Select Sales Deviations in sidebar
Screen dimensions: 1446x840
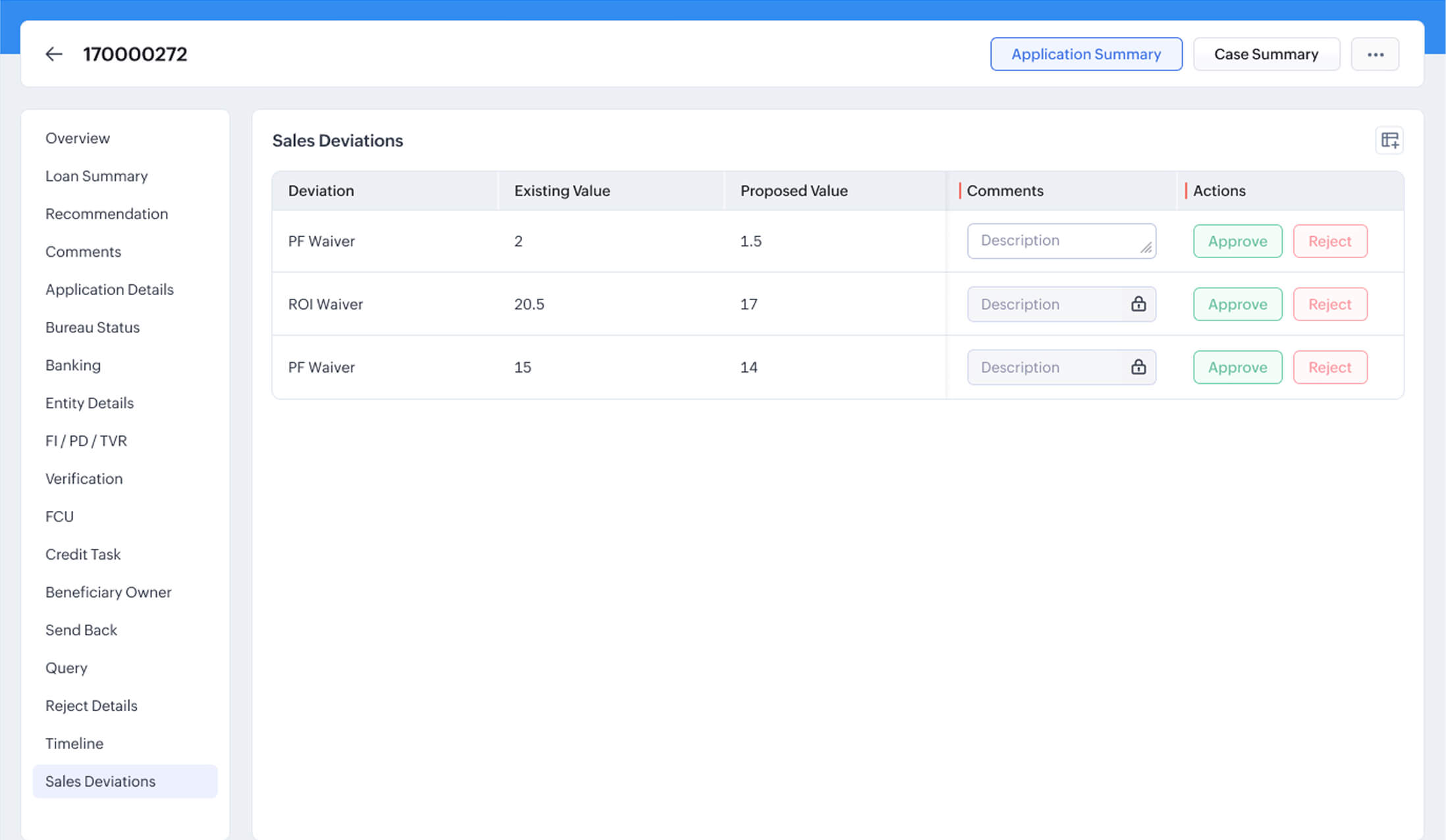tap(125, 781)
